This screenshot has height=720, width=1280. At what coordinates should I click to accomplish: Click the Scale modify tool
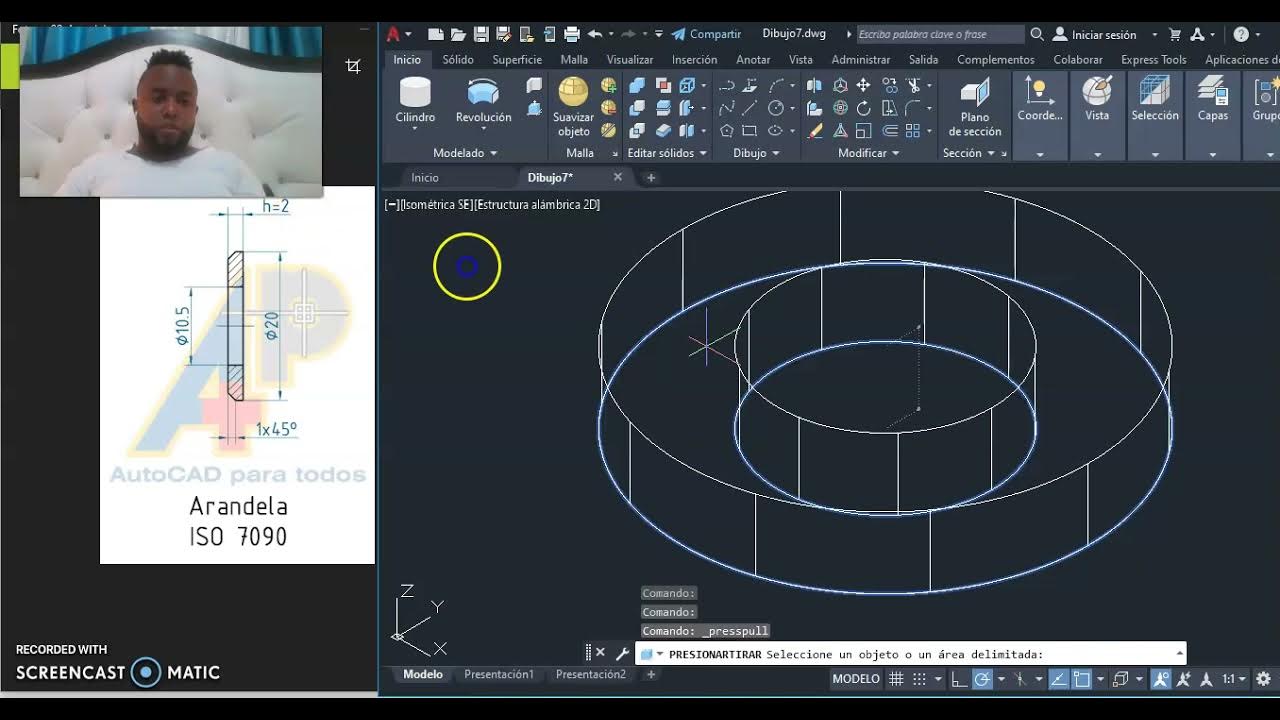tap(863, 131)
